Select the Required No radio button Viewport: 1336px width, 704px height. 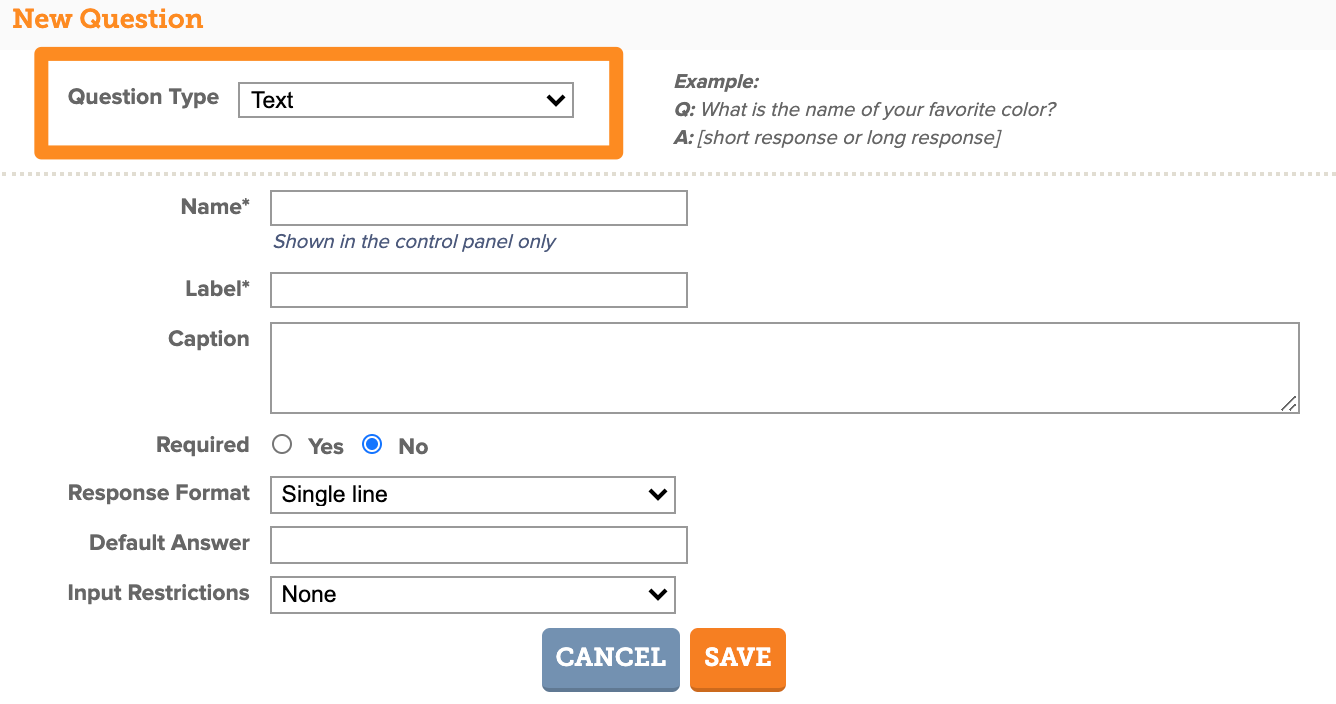pyautogui.click(x=372, y=444)
